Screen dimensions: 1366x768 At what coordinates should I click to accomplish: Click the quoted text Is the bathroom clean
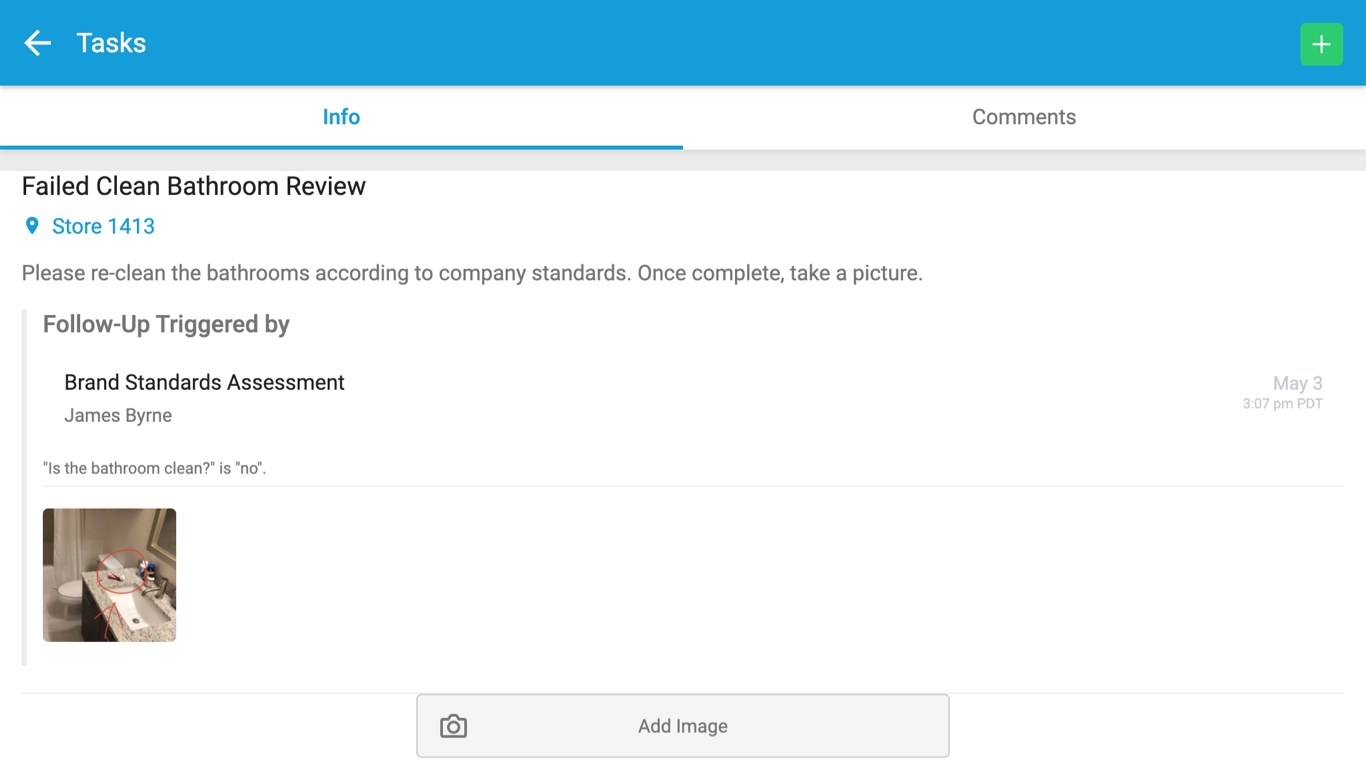tap(157, 467)
